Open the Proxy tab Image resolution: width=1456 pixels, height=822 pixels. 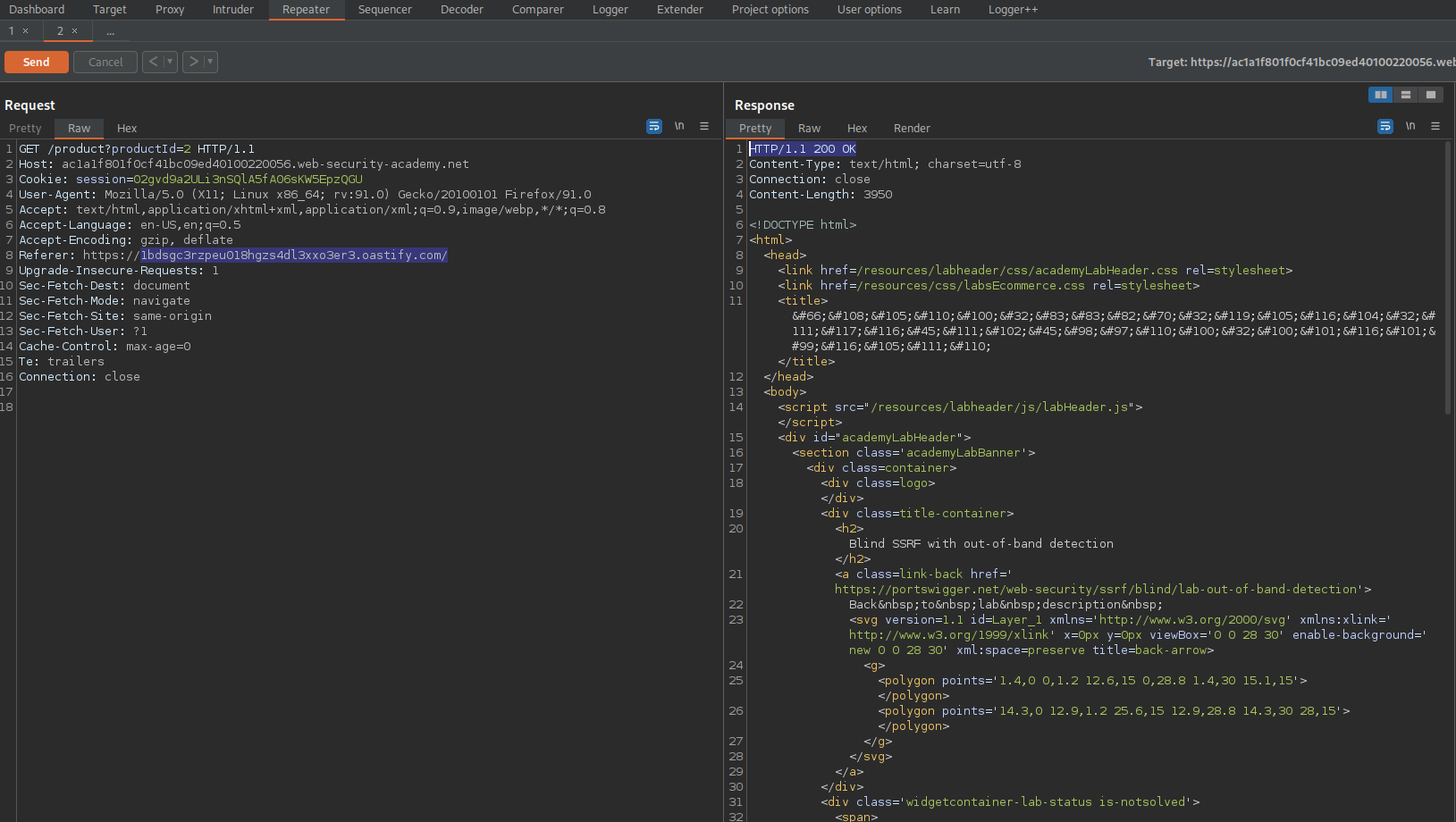[170, 10]
